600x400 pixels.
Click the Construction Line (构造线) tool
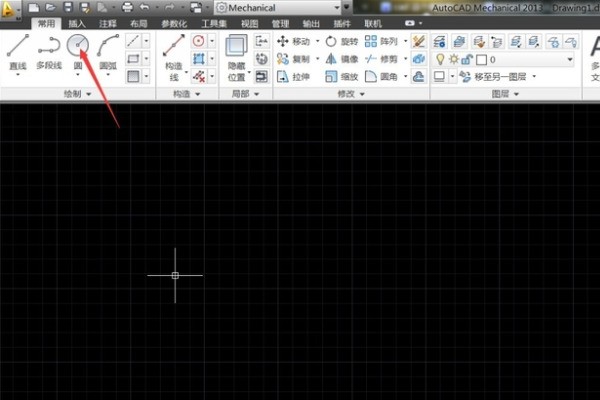pyautogui.click(x=173, y=46)
